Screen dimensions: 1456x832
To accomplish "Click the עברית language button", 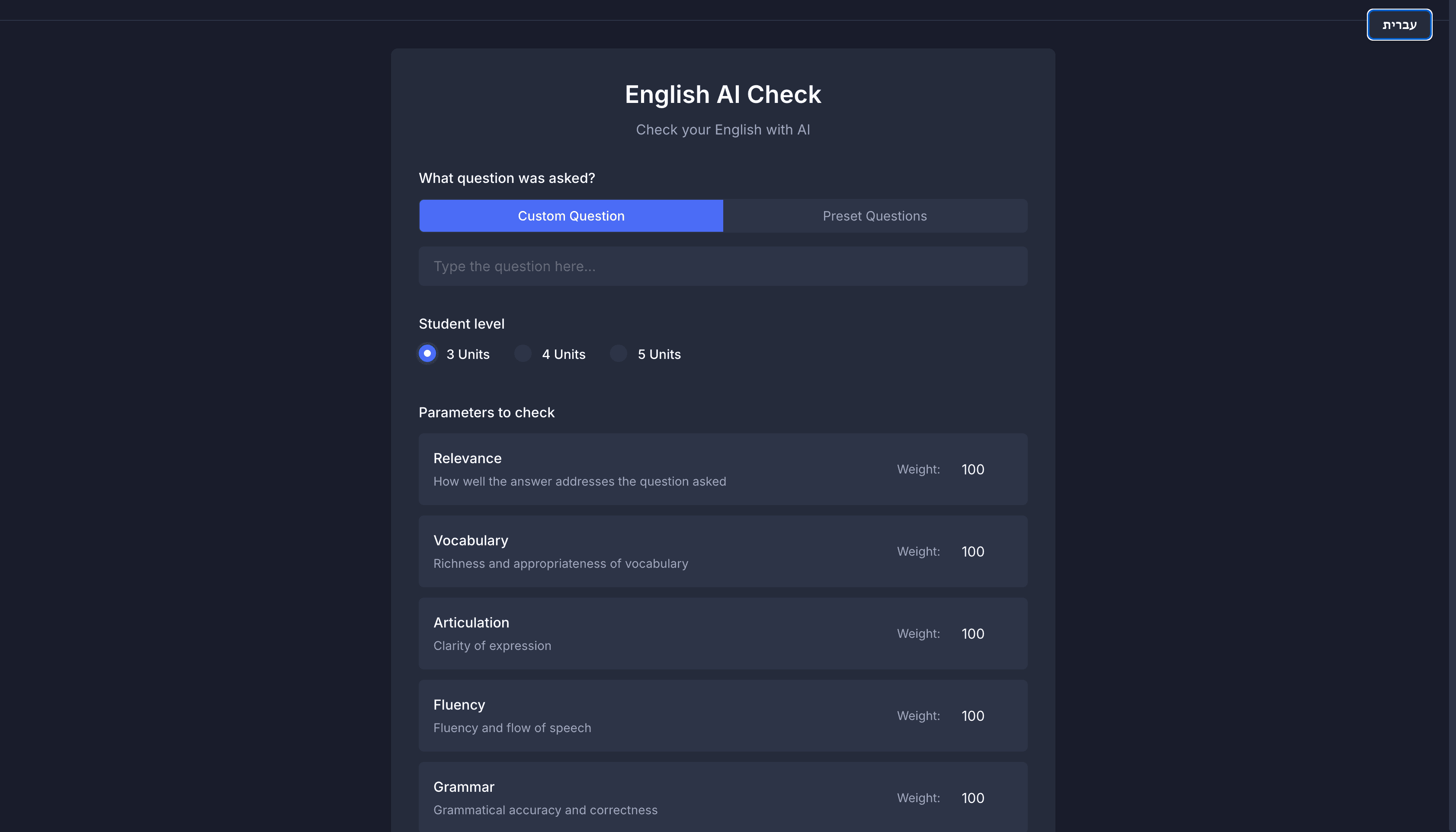I will coord(1399,25).
